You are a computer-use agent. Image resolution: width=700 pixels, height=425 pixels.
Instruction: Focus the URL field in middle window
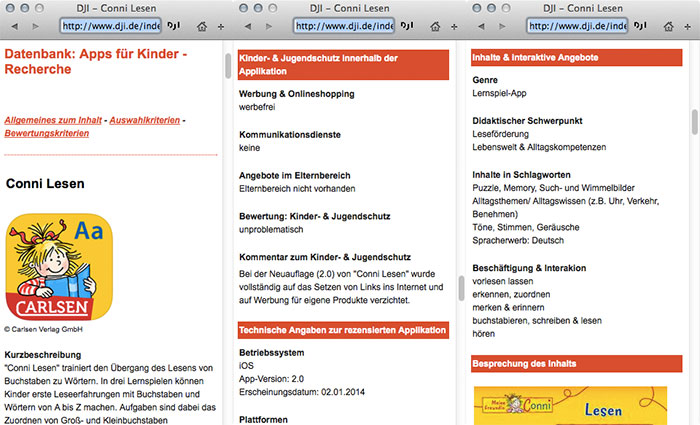coord(344,26)
